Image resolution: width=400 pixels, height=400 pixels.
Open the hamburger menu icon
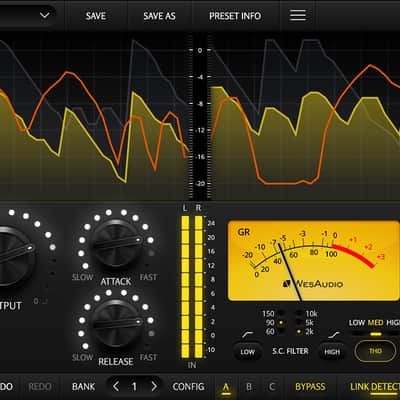tap(298, 15)
